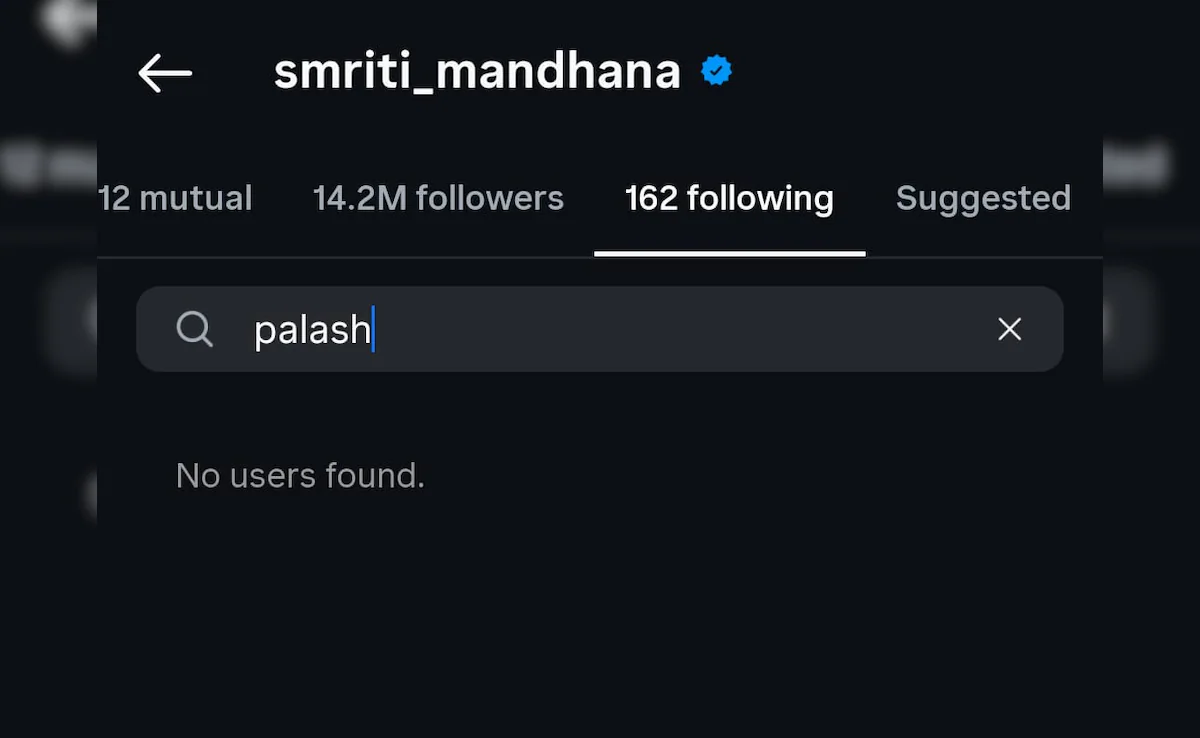The height and width of the screenshot is (738, 1200).
Task: Click the blue verified badge
Action: tap(716, 72)
